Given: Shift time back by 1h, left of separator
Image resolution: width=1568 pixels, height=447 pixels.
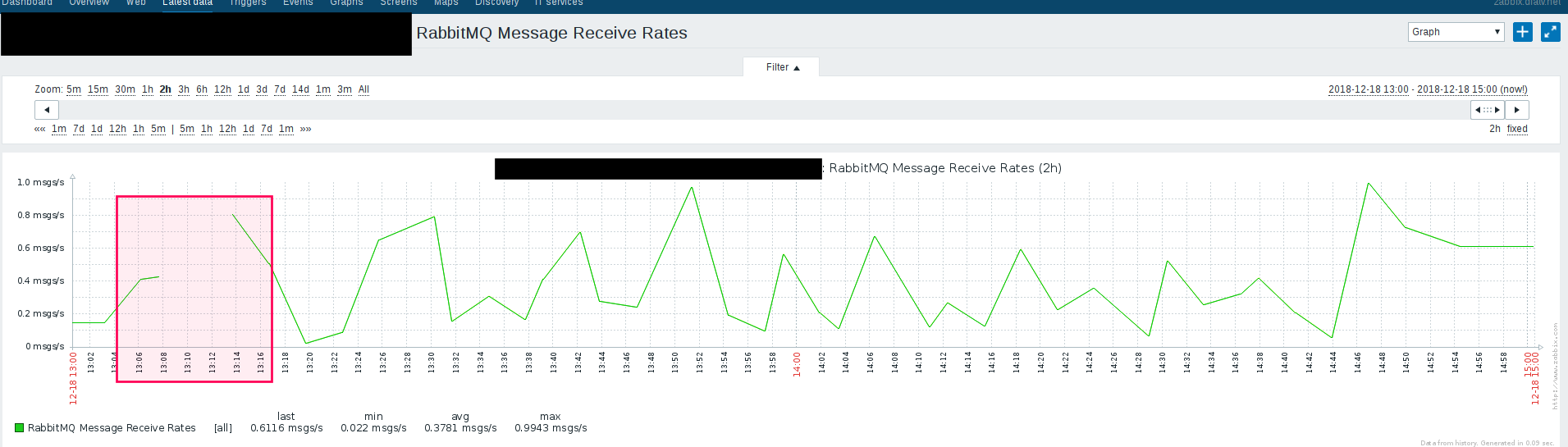Looking at the screenshot, I should coord(139,129).
